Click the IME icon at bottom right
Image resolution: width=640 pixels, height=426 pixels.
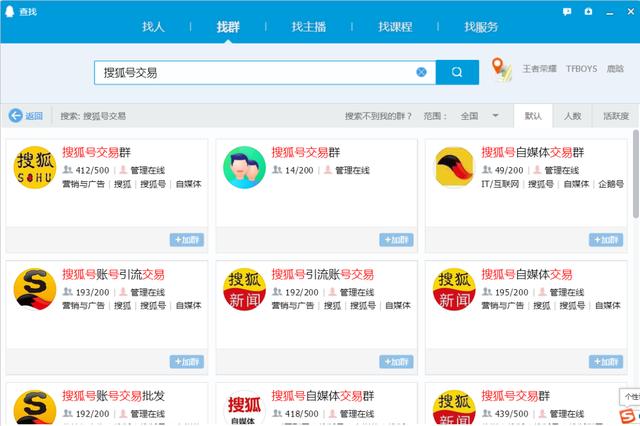coord(628,414)
